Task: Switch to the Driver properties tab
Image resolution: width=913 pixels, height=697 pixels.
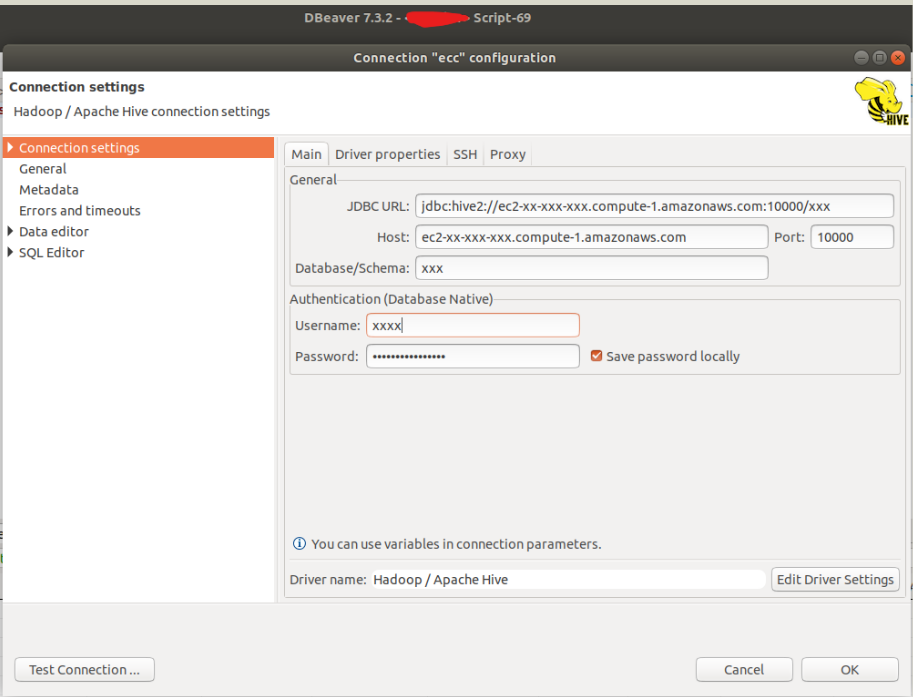Action: coord(387,154)
